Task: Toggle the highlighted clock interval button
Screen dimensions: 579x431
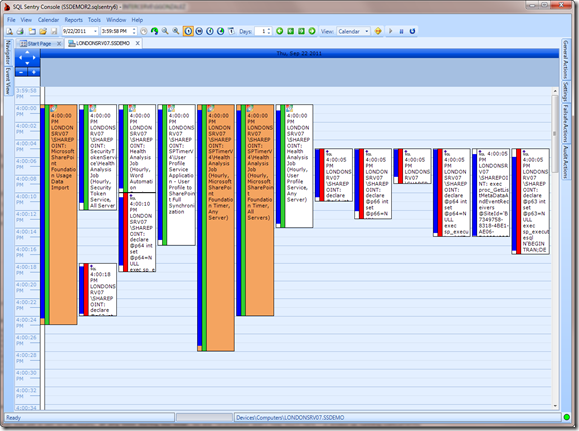Action: pyautogui.click(x=188, y=31)
